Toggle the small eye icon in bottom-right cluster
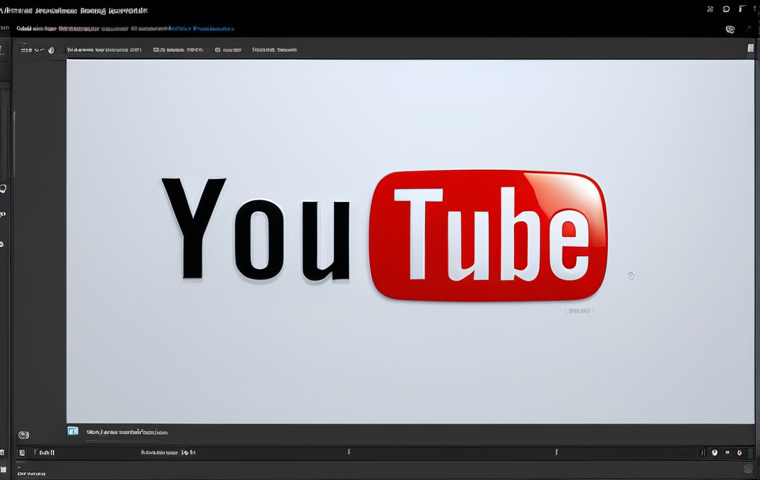This screenshot has height=480, width=760. [x=727, y=452]
